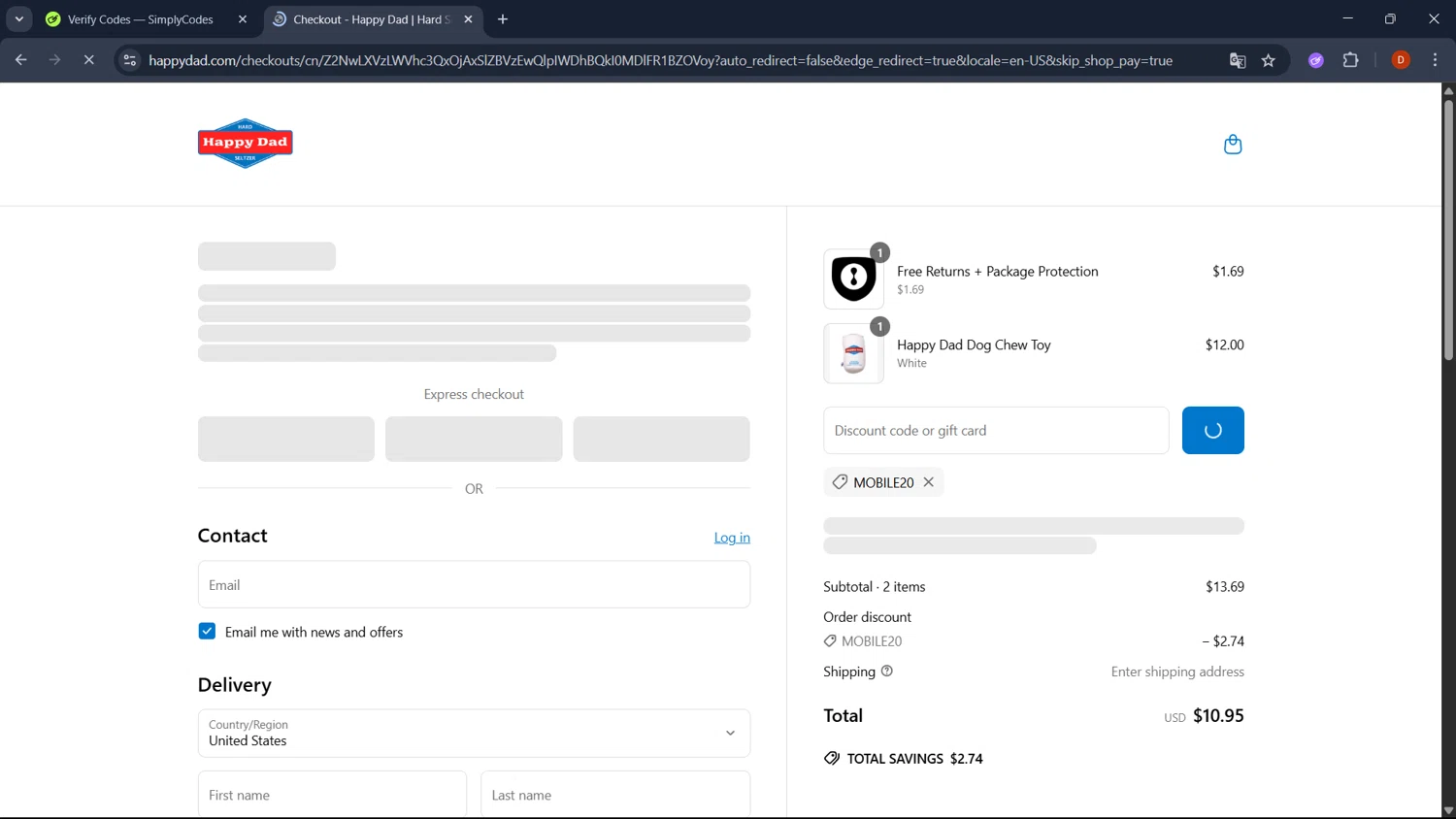1456x819 pixels.
Task: Click the MOBILE20 order discount label
Action: pyautogui.click(x=872, y=641)
